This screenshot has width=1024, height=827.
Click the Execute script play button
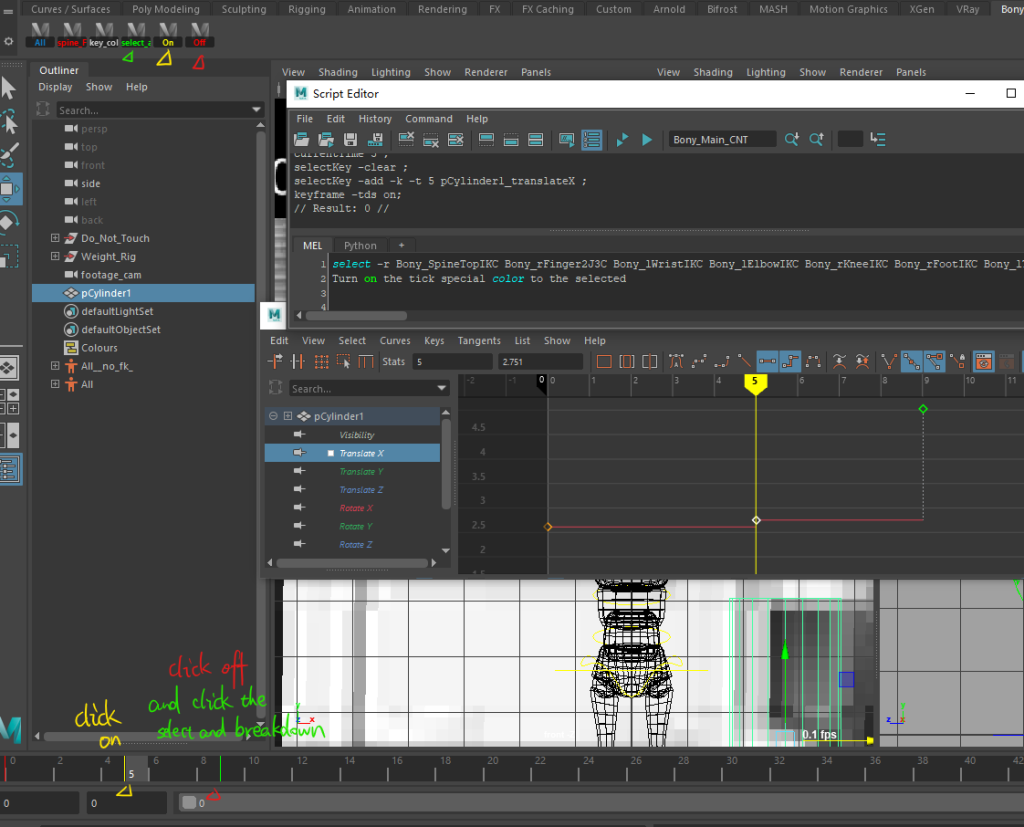click(x=647, y=139)
